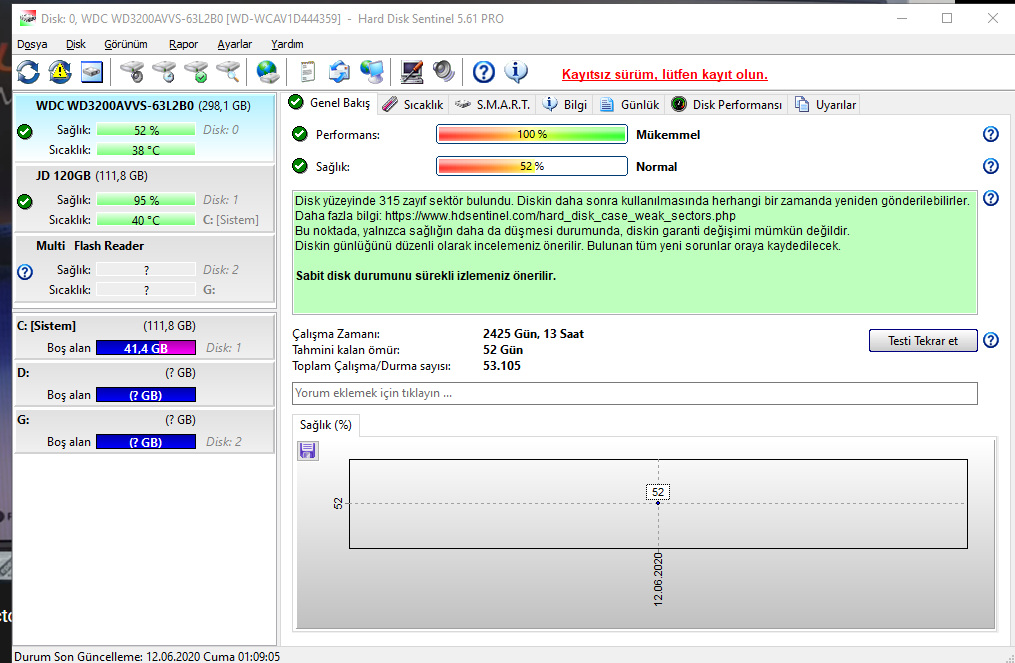Click the 12.06.2020 date label under graph
Viewport: 1015px width, 663px height.
click(x=658, y=579)
